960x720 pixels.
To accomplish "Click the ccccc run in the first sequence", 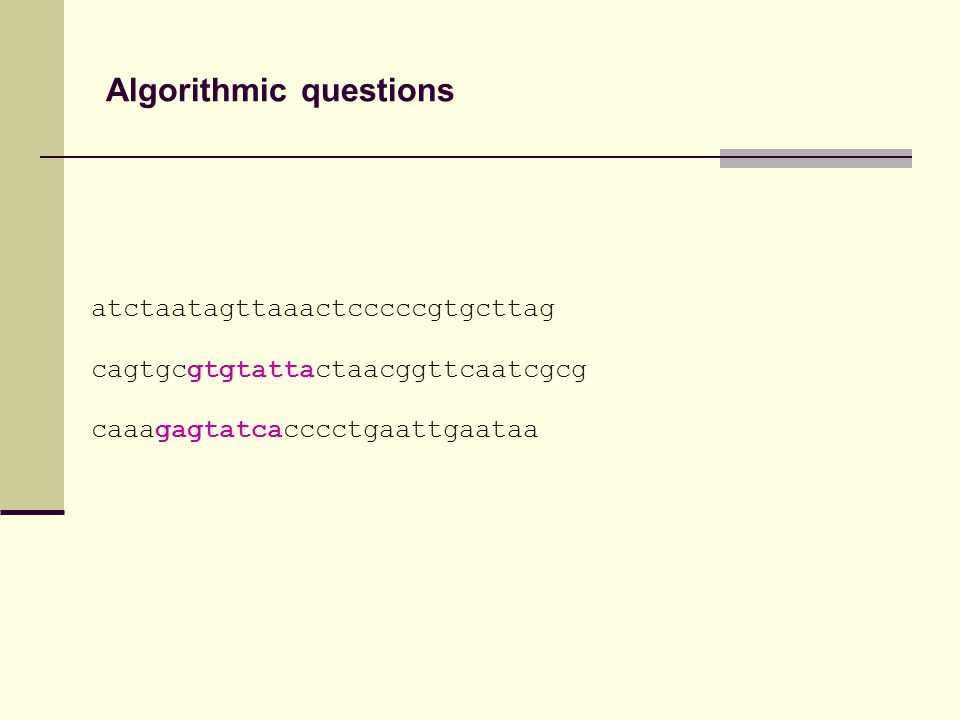I will (387, 310).
